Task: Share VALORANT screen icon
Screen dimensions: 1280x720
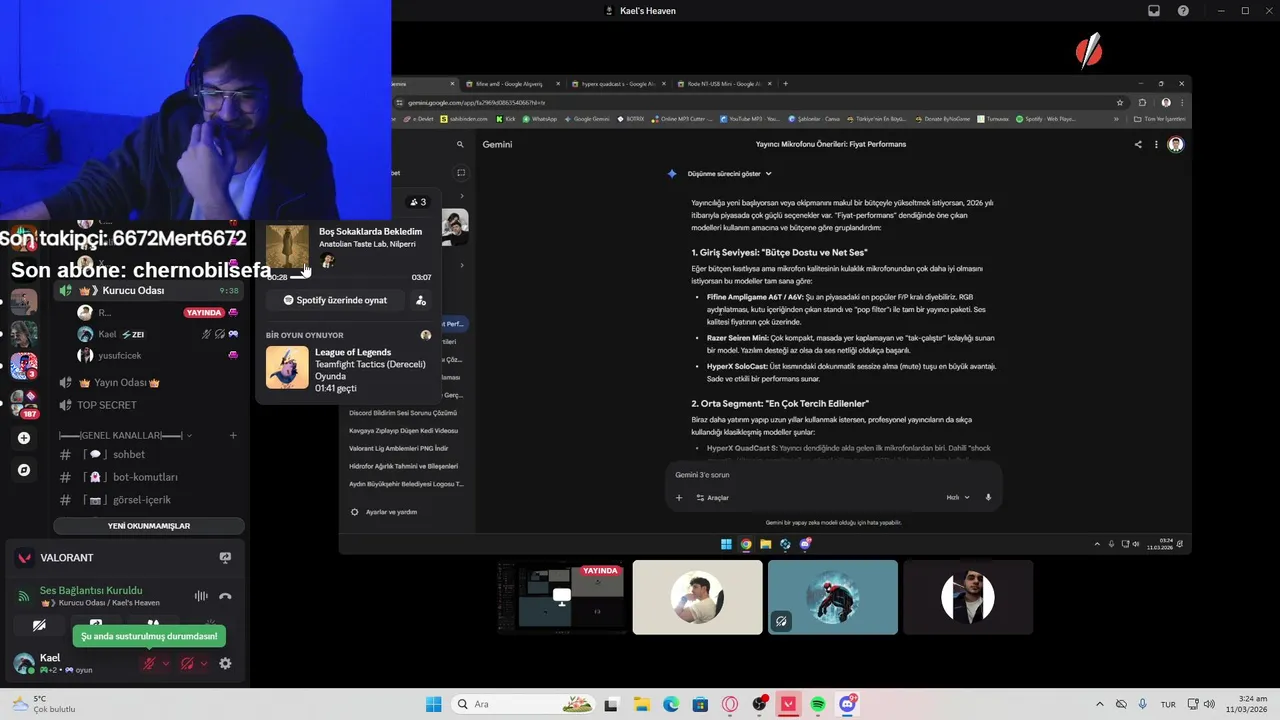Action: (x=225, y=558)
